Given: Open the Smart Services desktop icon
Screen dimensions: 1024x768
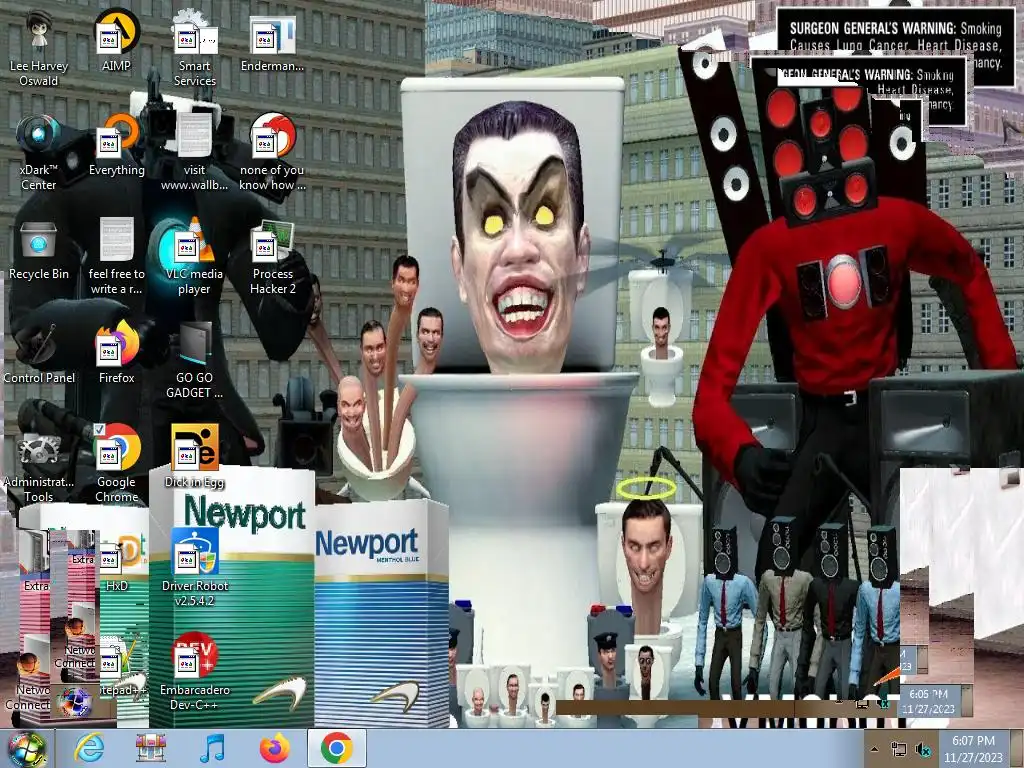Looking at the screenshot, I should coord(195,49).
